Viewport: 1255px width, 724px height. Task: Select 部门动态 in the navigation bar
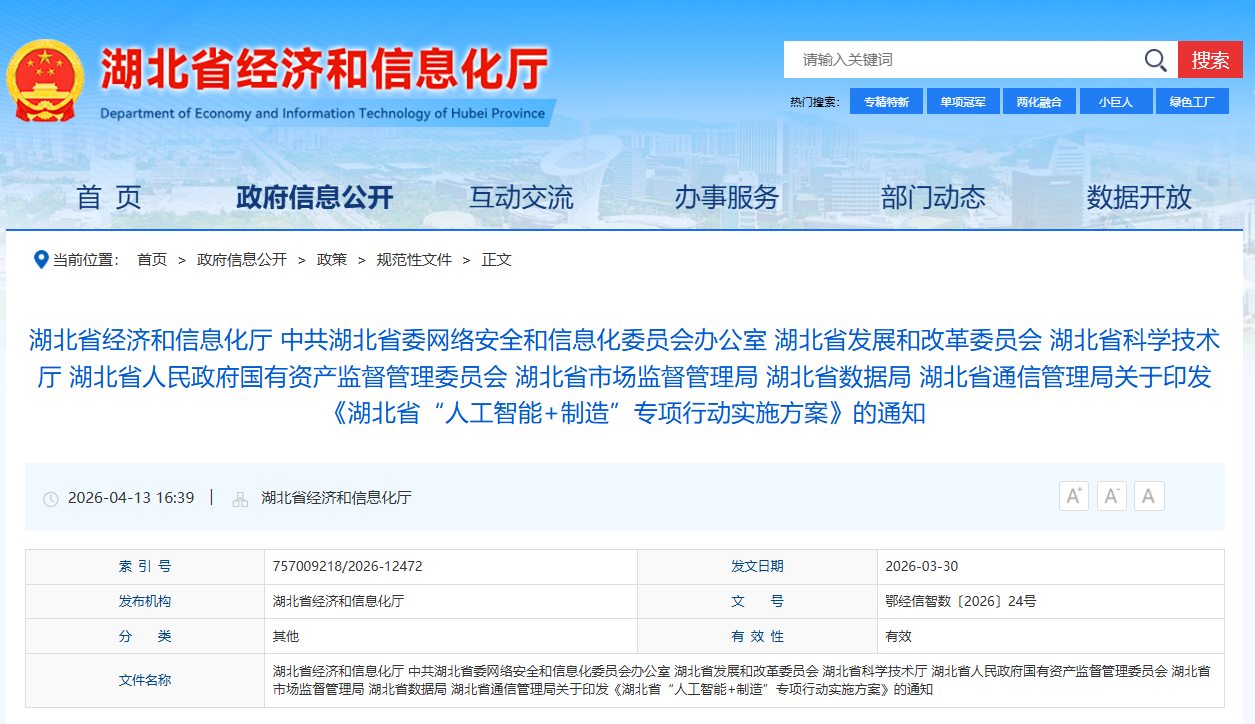pos(933,197)
